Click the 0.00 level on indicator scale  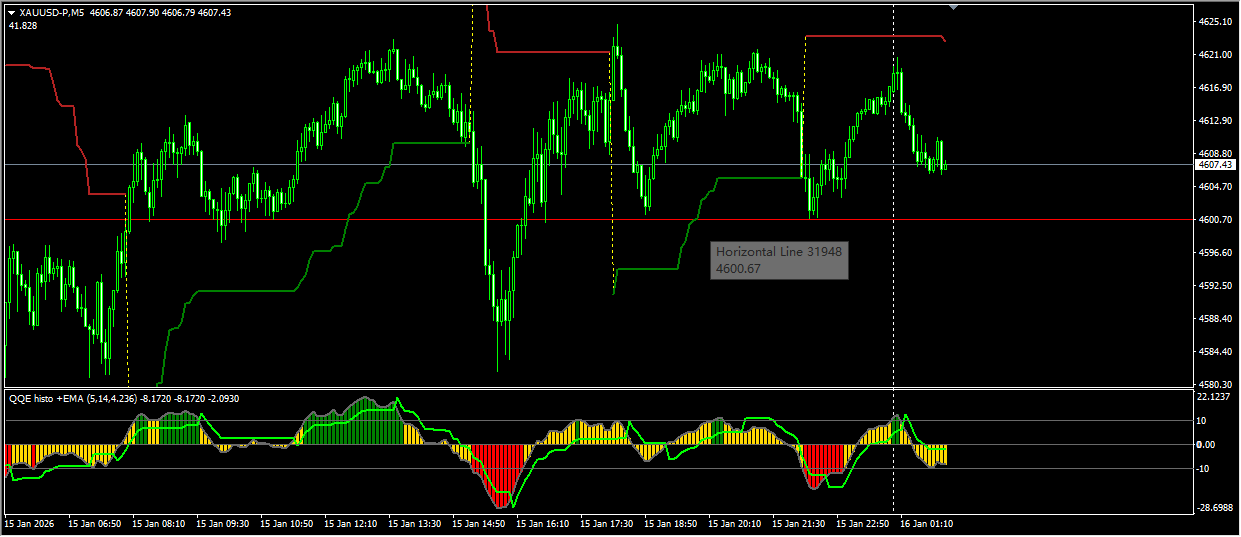[x=1212, y=445]
